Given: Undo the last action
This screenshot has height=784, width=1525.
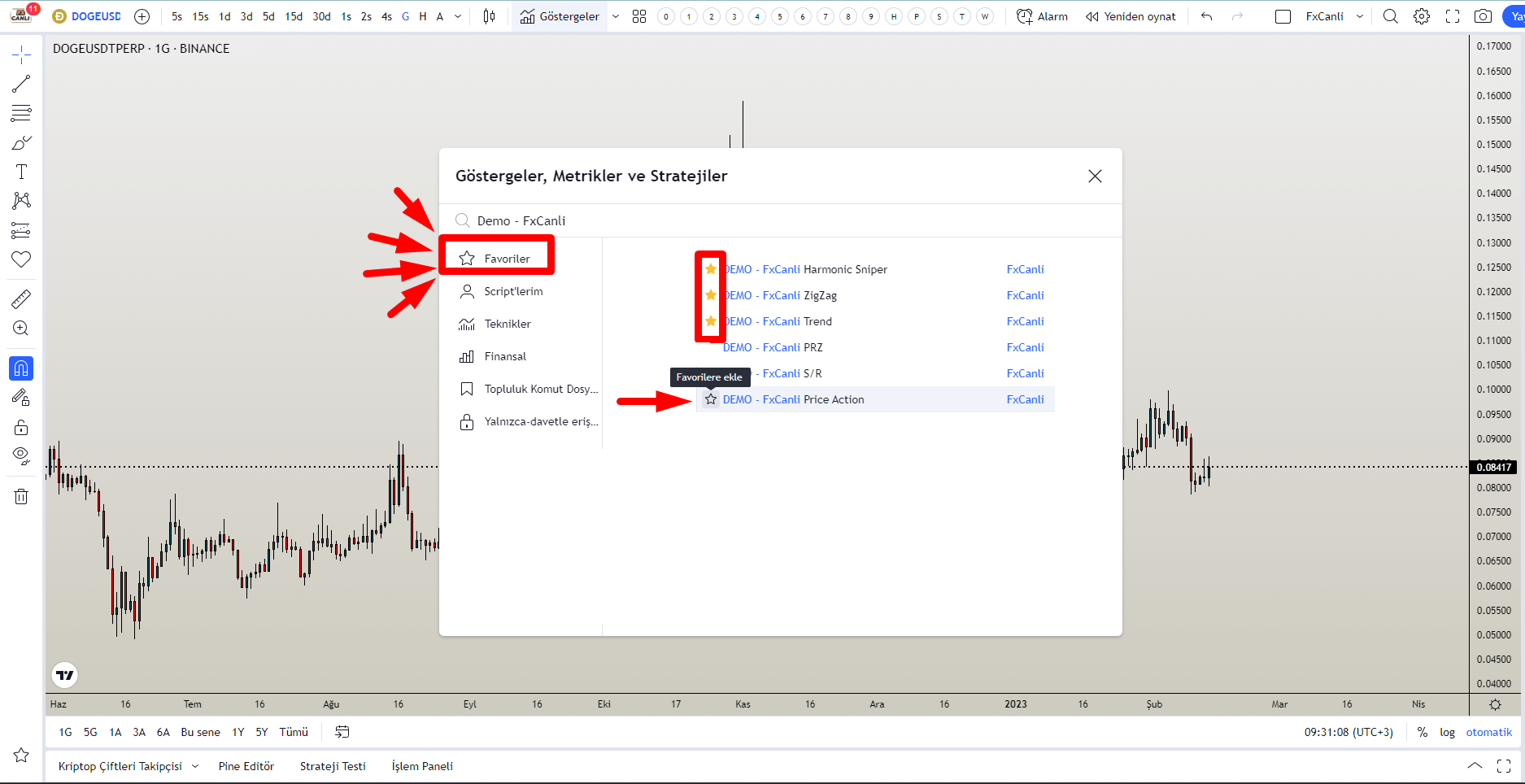Looking at the screenshot, I should [x=1207, y=16].
